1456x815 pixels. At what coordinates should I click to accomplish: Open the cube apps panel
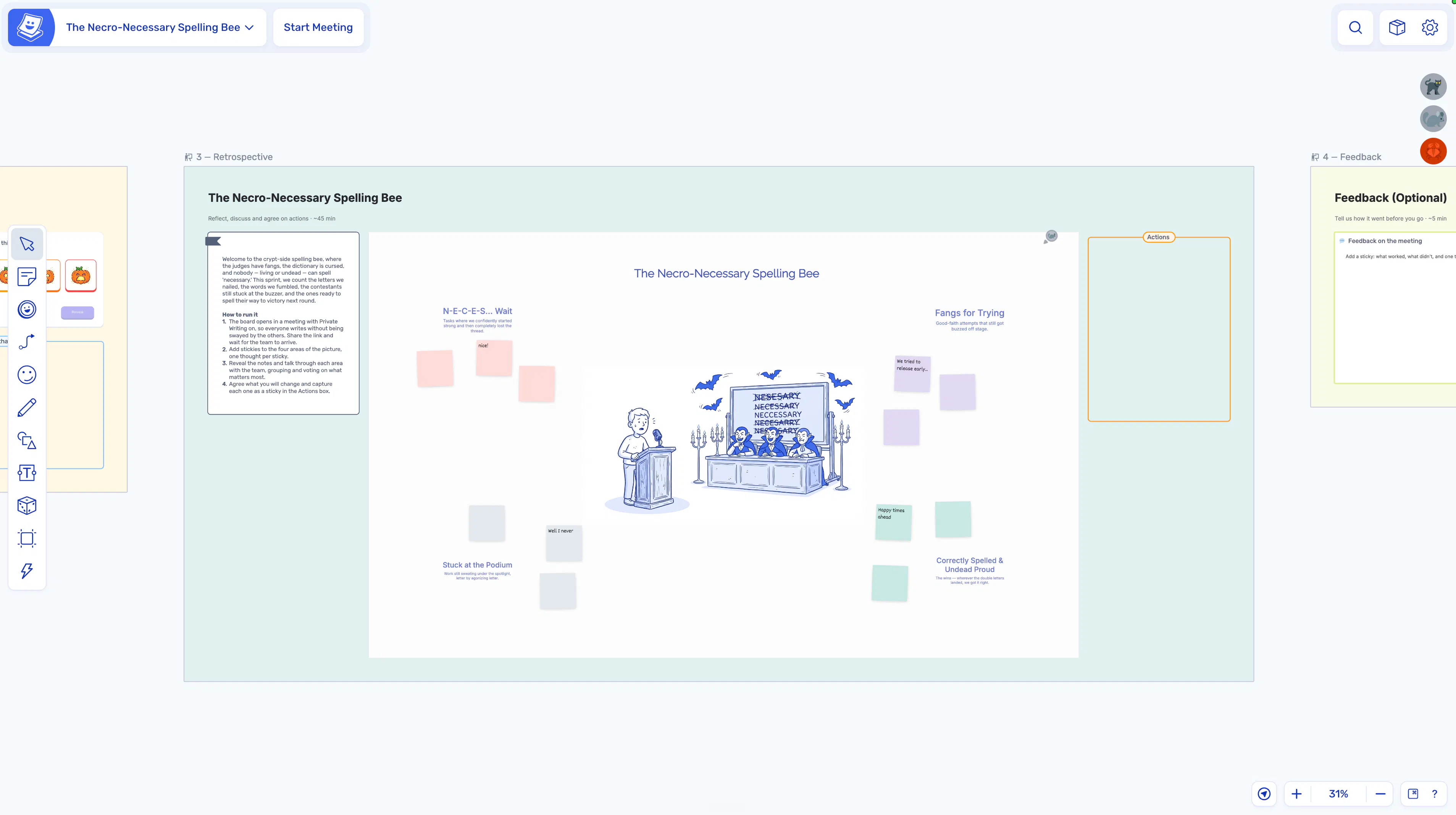coord(1397,27)
